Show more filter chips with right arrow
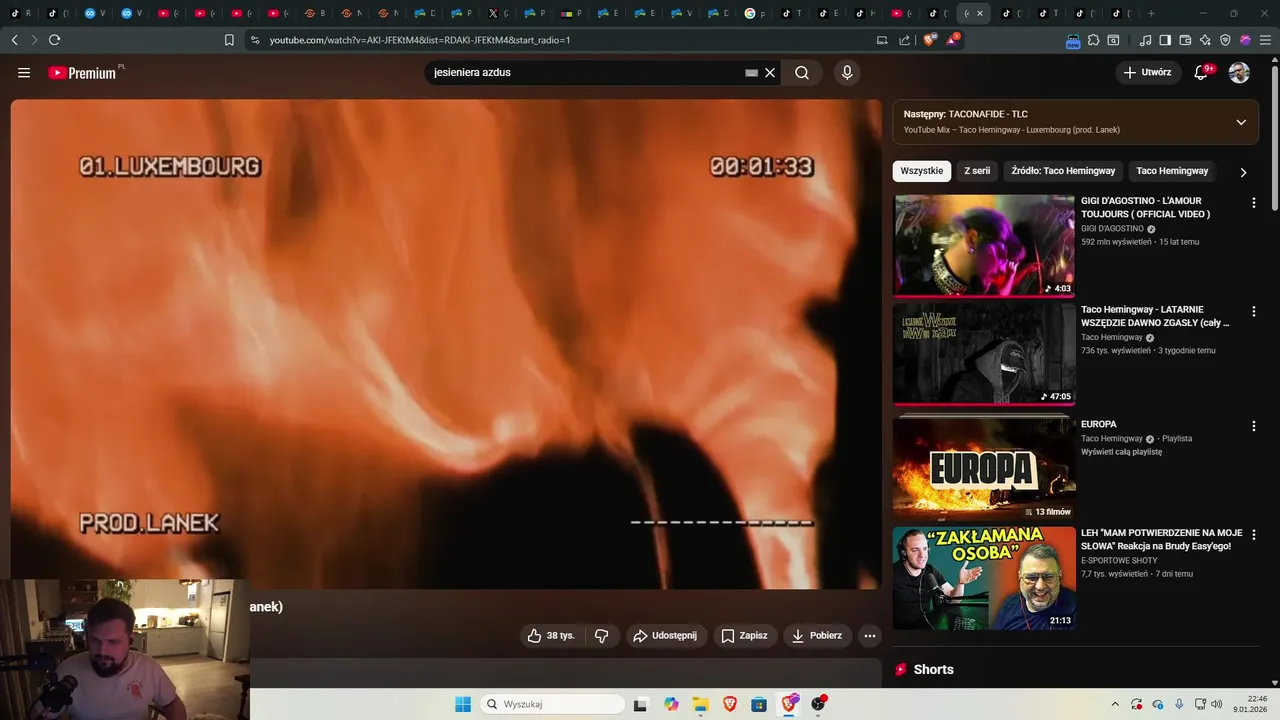This screenshot has height=720, width=1280. [1243, 172]
